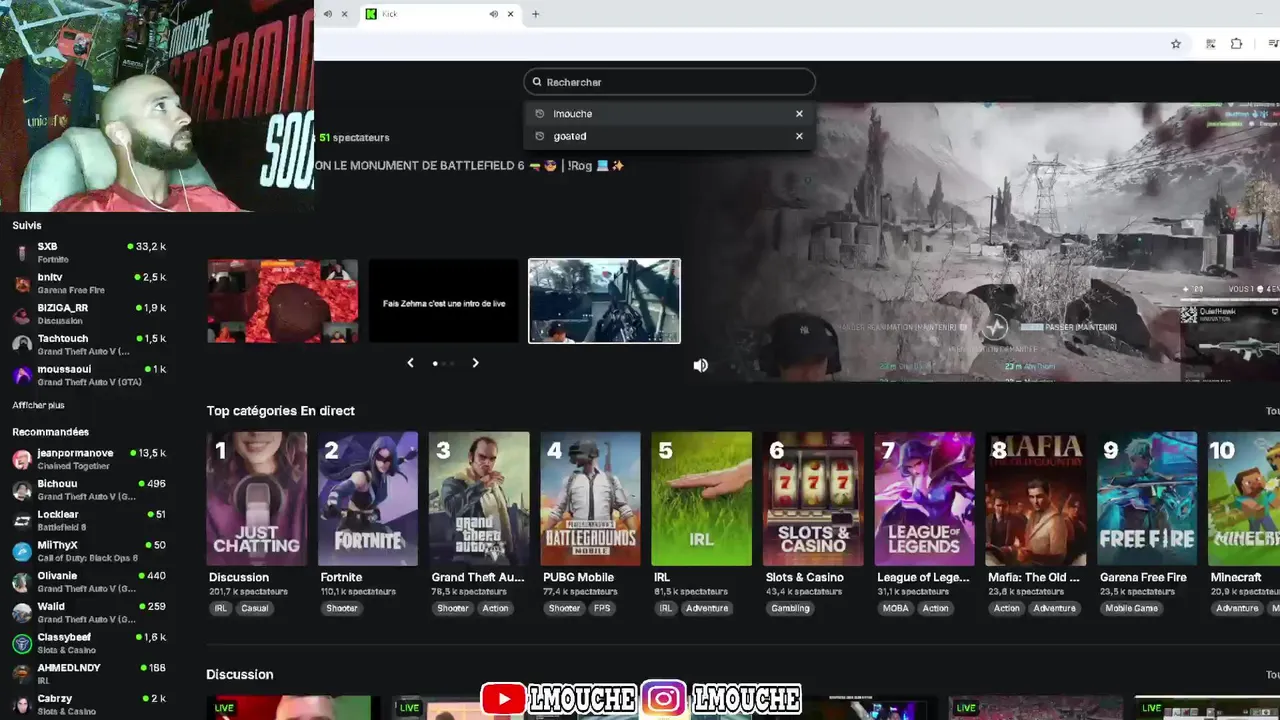Click history clock icon beside lmouche

pyautogui.click(x=540, y=114)
